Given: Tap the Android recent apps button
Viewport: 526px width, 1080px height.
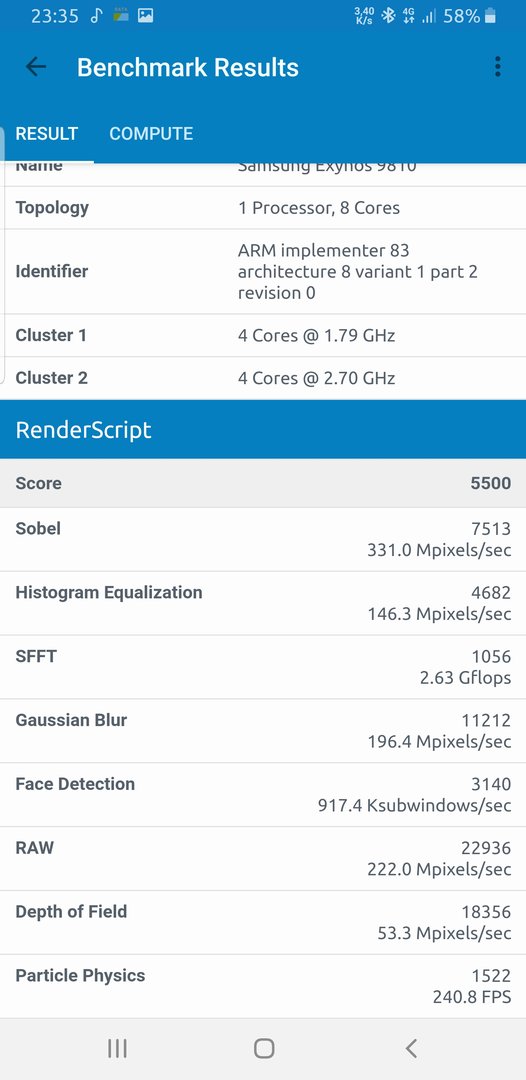Looking at the screenshot, I should (117, 1048).
